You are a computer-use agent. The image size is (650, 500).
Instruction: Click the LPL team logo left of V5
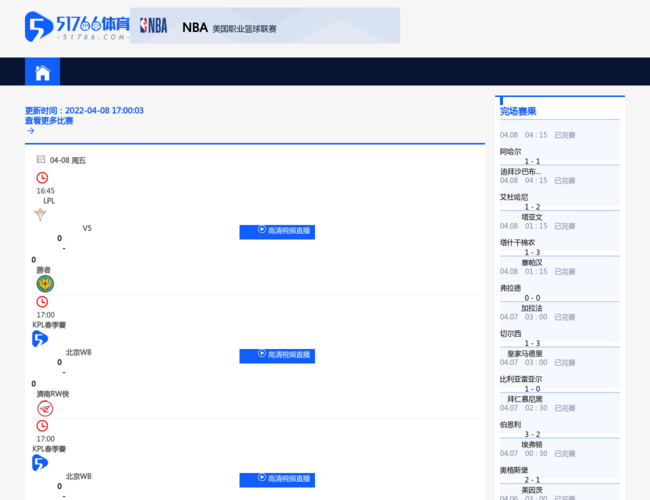pos(40,214)
